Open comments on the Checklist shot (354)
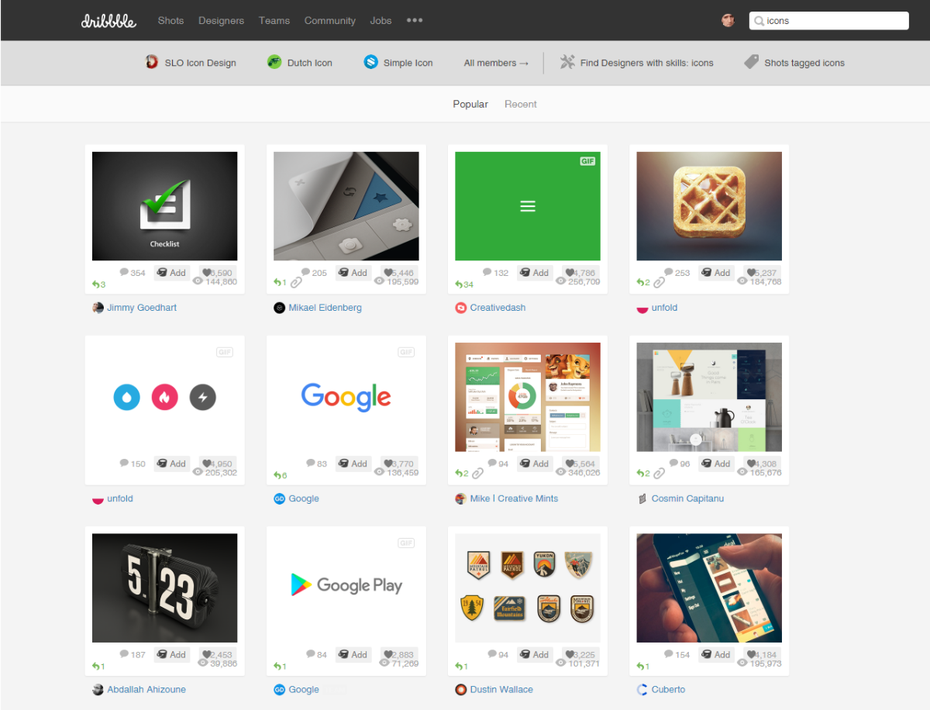The width and height of the screenshot is (930, 710). [x=132, y=273]
